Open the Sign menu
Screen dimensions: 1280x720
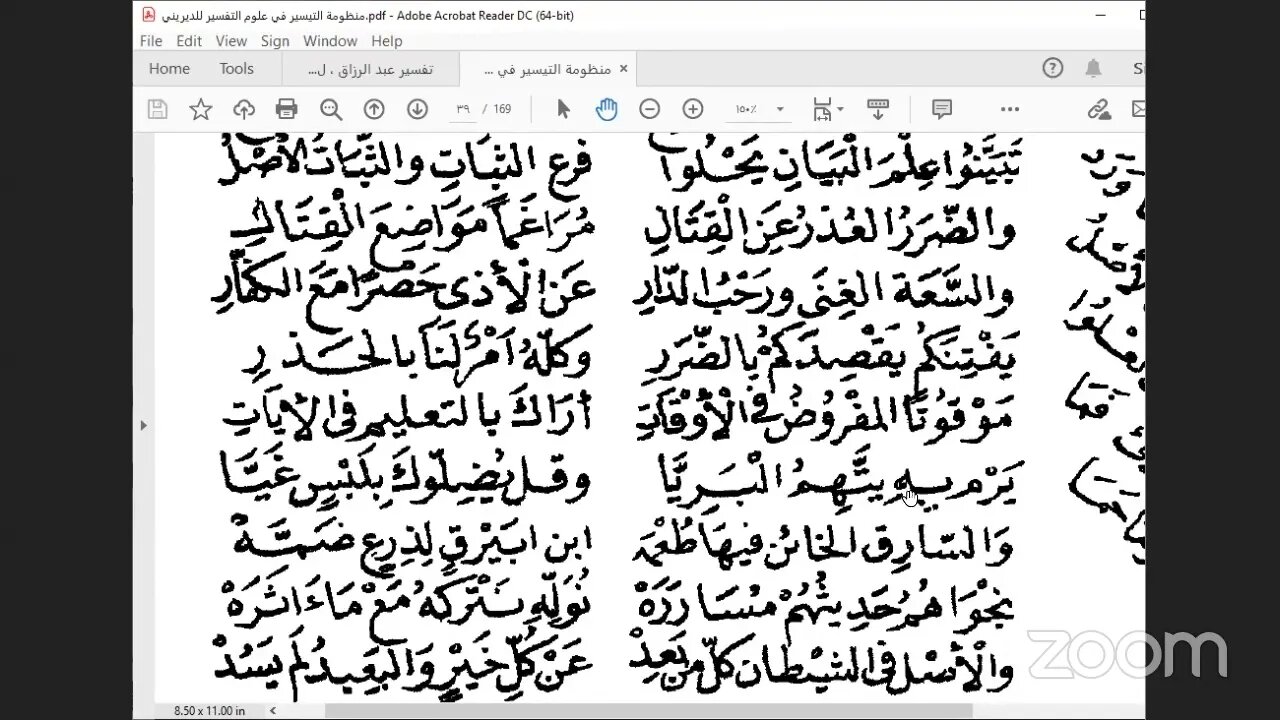(x=275, y=41)
